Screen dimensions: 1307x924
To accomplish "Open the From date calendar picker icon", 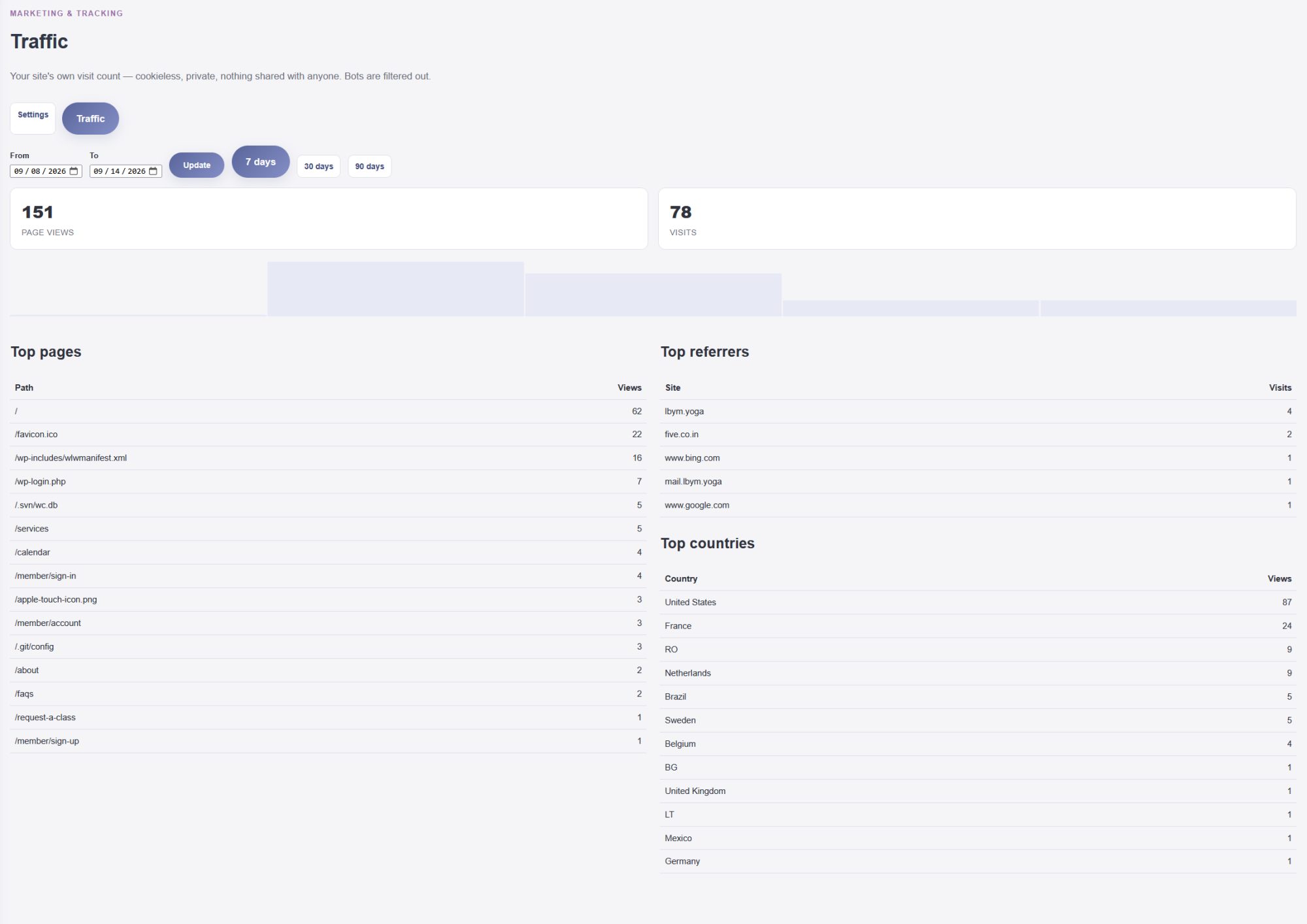I will coord(74,171).
